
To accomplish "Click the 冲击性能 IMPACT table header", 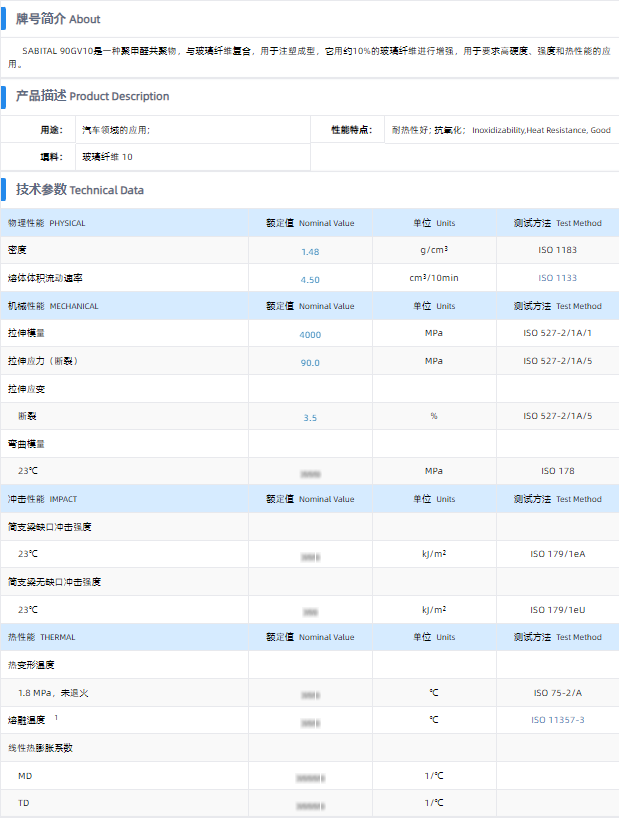I will (42, 499).
